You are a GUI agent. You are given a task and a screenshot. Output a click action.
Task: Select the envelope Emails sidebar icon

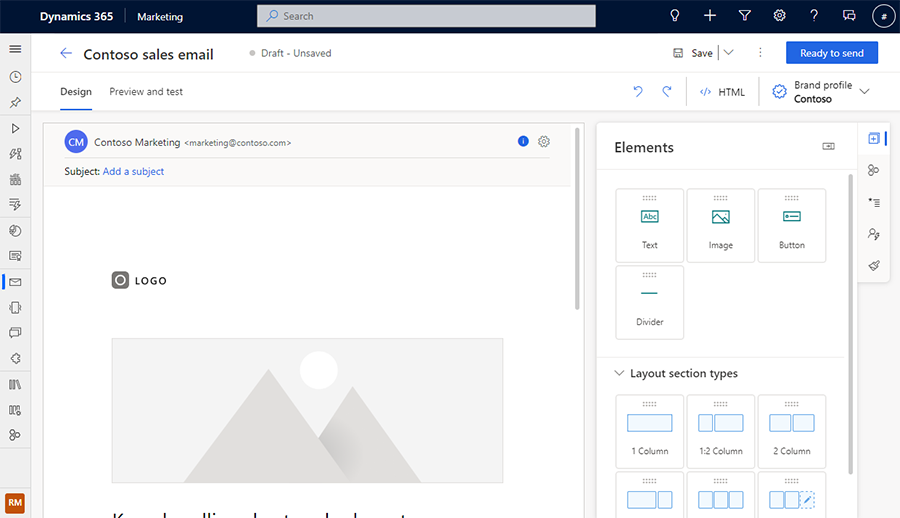(x=15, y=282)
